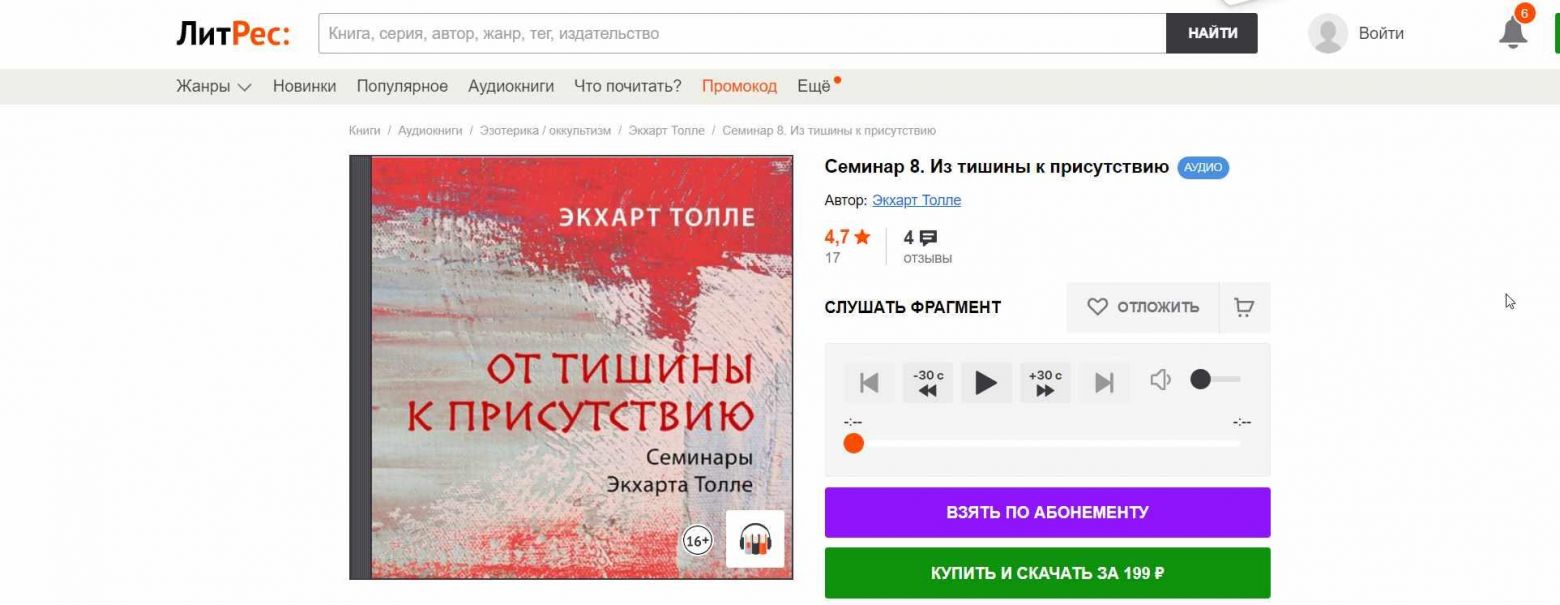Expand the Жанры dropdown menu
1560x605 pixels.
(214, 86)
